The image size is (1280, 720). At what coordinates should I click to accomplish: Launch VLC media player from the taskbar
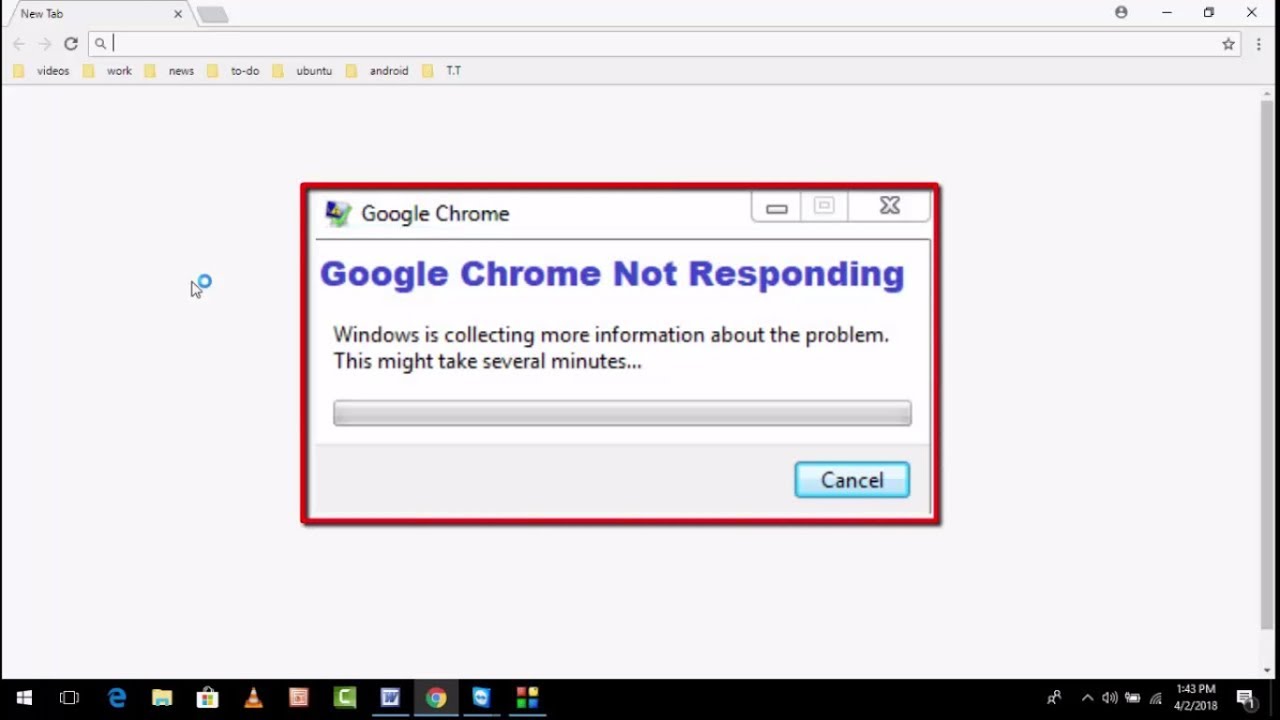[253, 698]
